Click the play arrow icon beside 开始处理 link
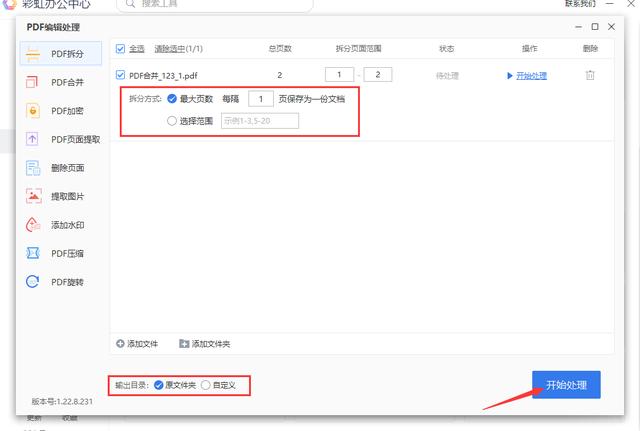This screenshot has width=640, height=431. point(509,76)
